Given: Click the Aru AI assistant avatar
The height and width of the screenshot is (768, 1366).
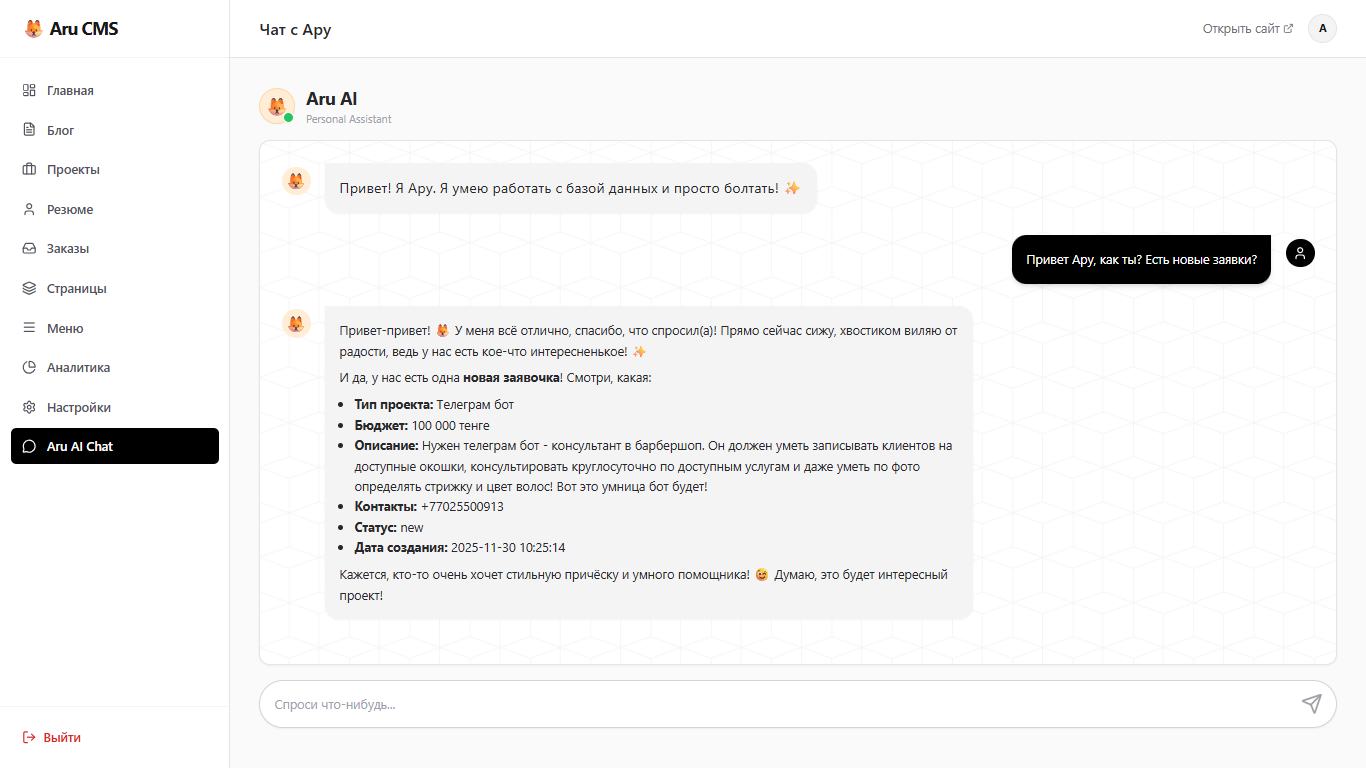Looking at the screenshot, I should (277, 106).
